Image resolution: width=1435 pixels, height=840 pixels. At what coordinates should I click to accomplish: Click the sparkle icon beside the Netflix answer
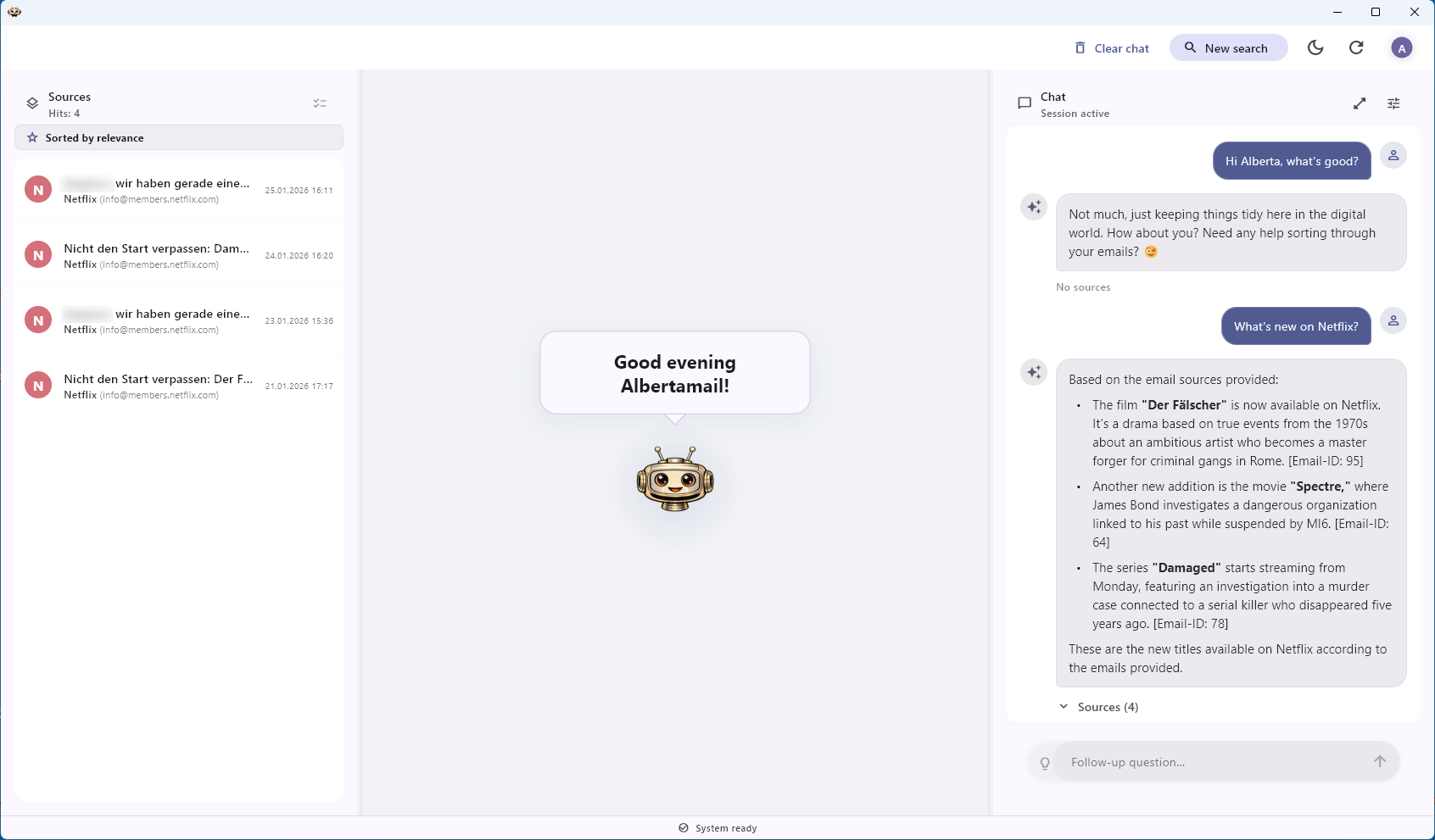pos(1034,371)
